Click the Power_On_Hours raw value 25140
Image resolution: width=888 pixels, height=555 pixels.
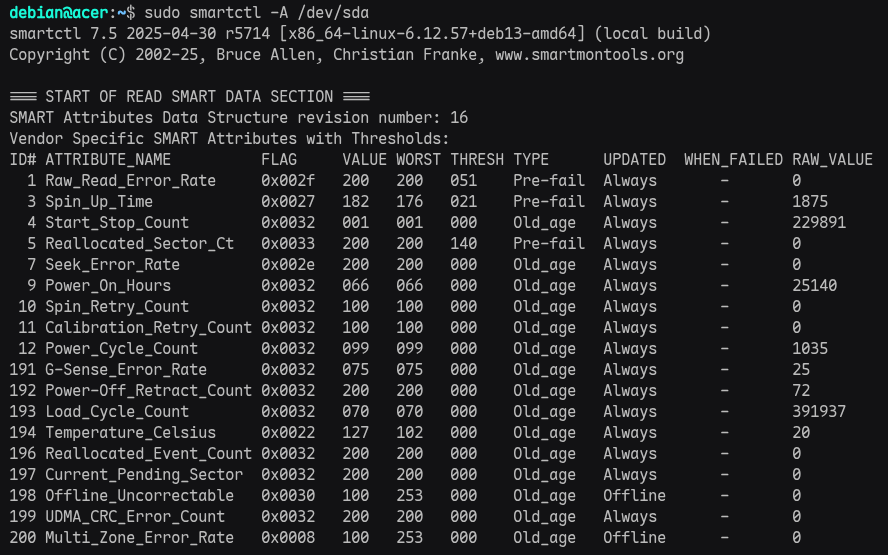tap(814, 286)
